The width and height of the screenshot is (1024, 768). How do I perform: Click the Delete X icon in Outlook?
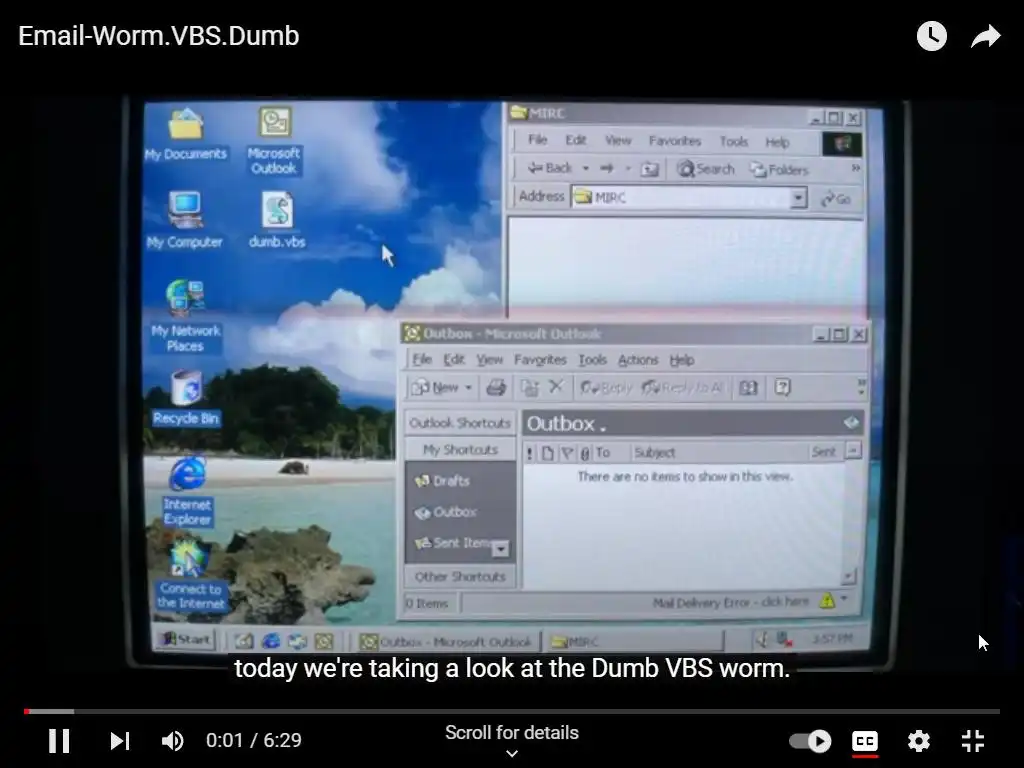(x=556, y=387)
